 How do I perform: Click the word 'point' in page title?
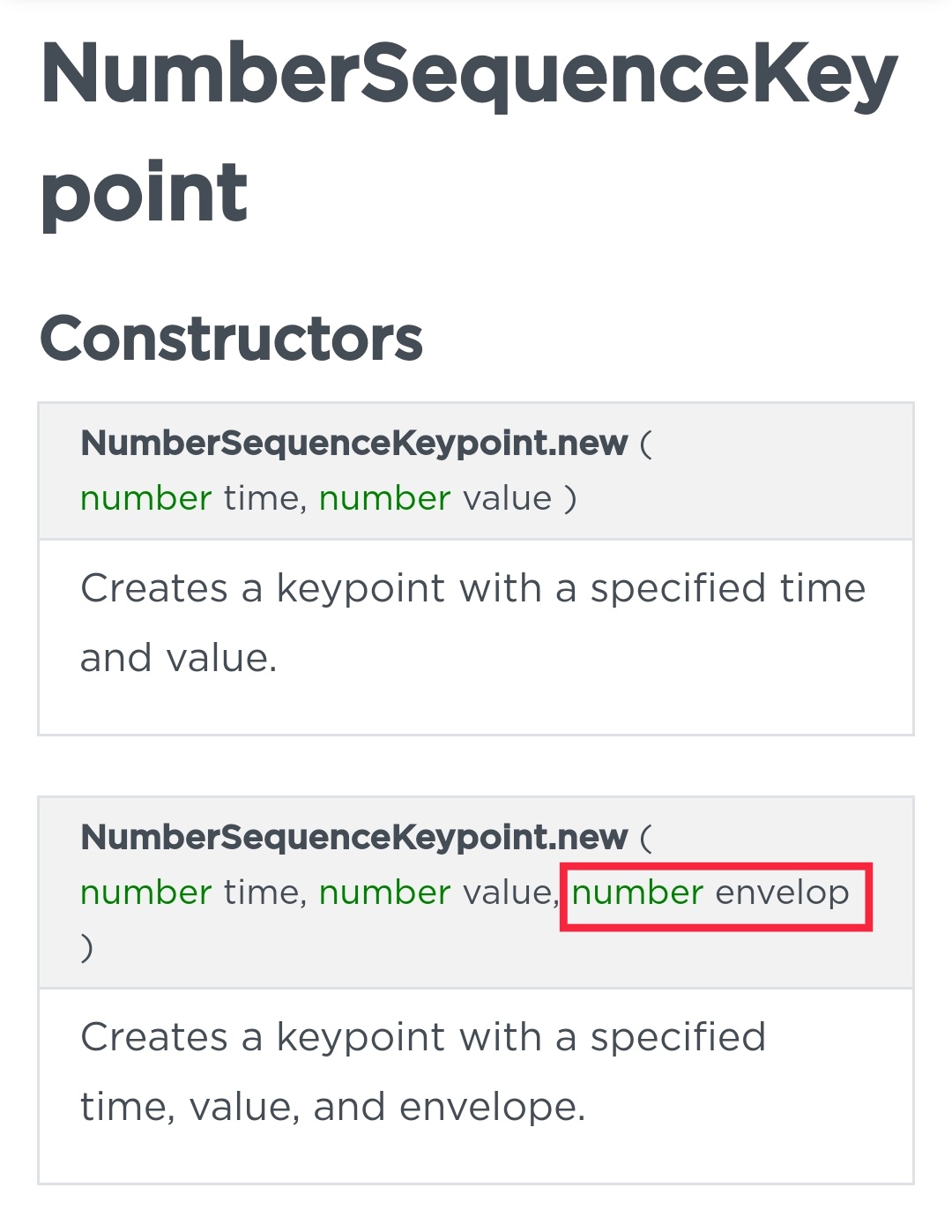(145, 193)
